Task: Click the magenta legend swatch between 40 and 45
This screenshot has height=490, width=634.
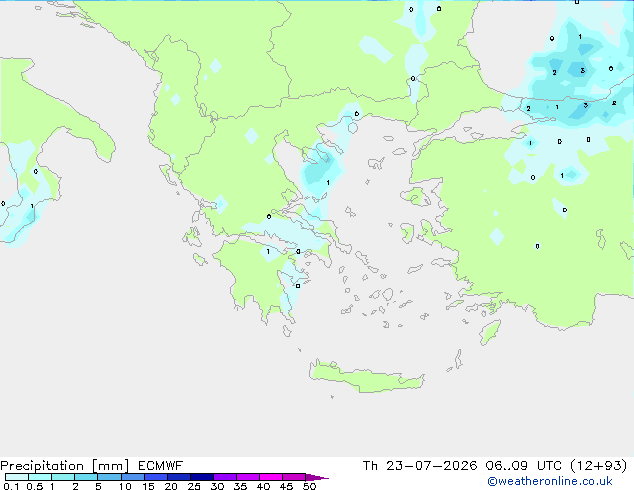Action: pos(271,477)
